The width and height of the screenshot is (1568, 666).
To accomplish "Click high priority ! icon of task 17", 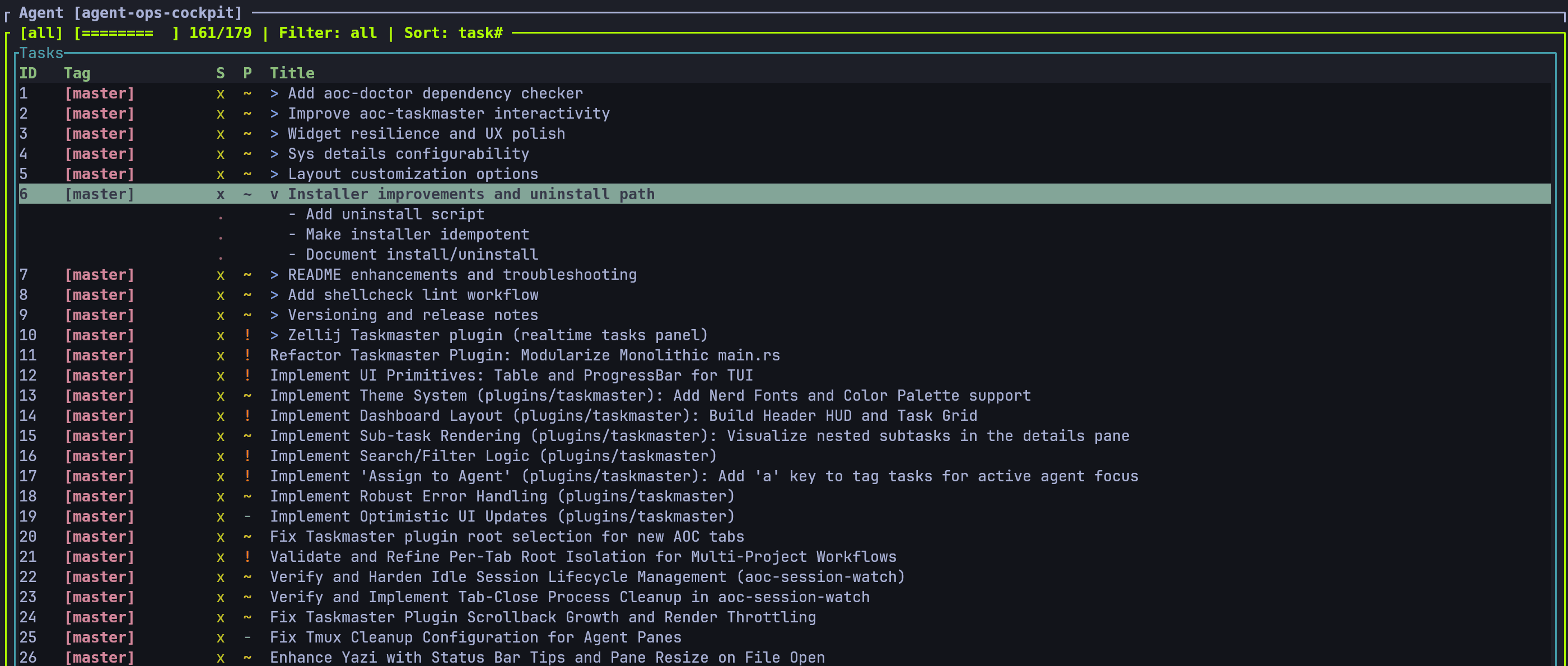I will coord(247,476).
